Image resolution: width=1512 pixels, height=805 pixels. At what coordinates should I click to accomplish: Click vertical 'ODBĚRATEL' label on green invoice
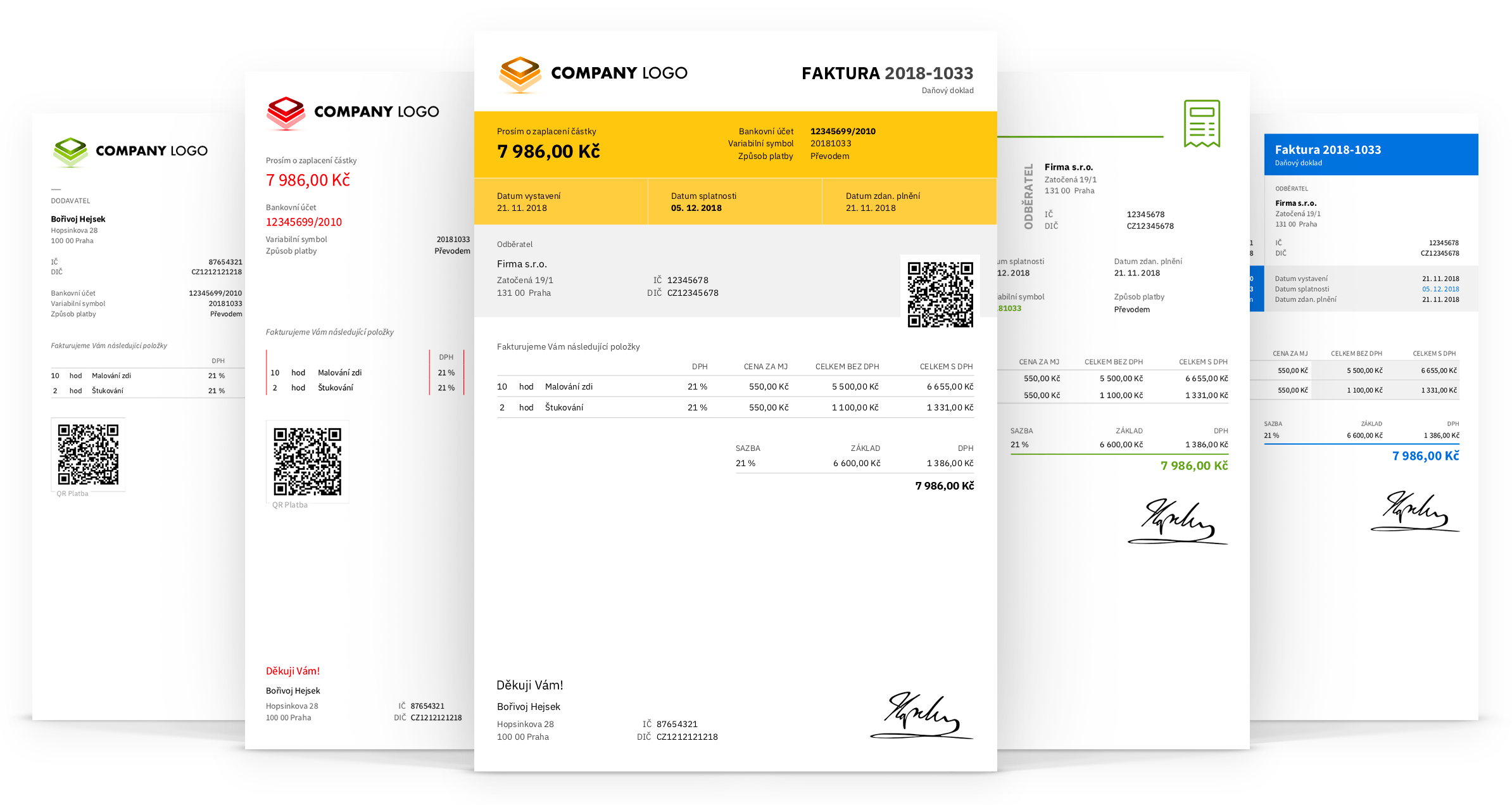point(1028,196)
